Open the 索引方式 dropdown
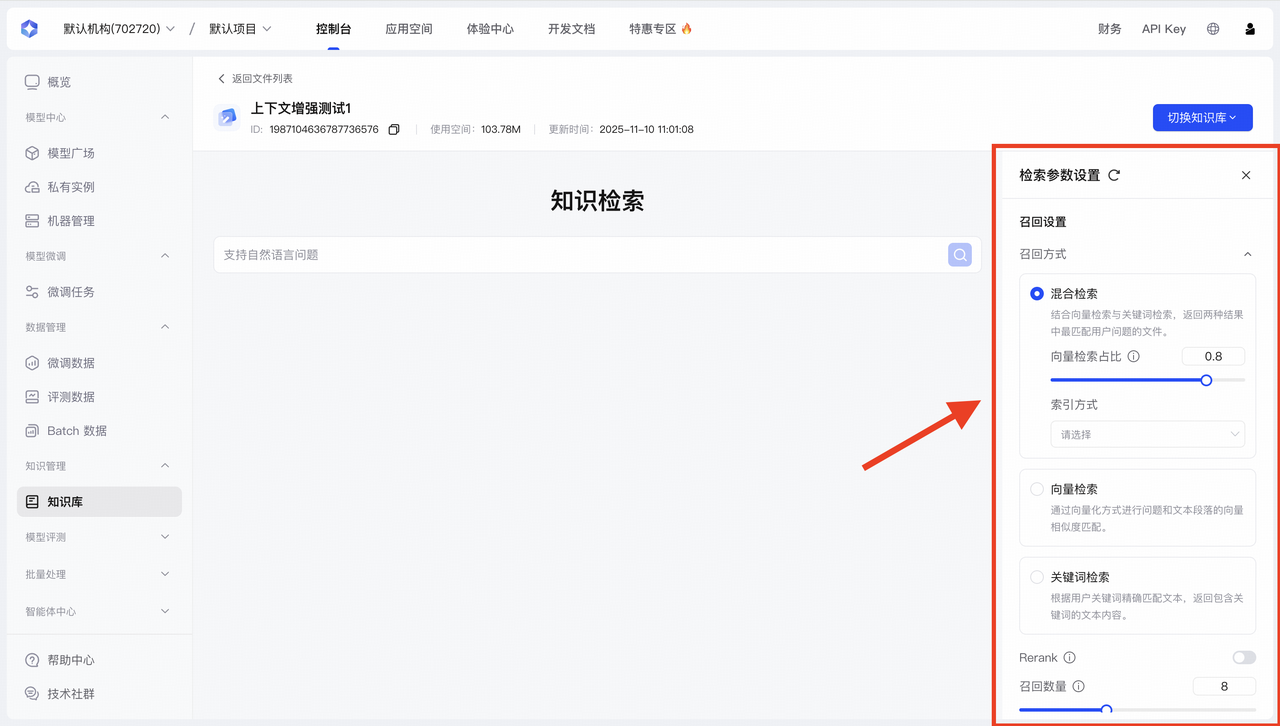Viewport: 1280px width, 726px height. 1147,434
